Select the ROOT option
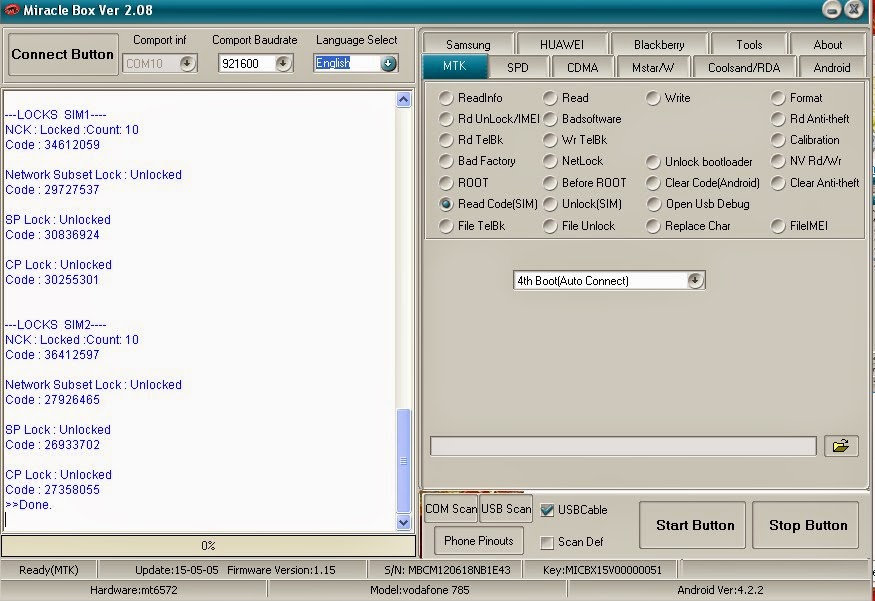The height and width of the screenshot is (601, 875). [x=445, y=183]
